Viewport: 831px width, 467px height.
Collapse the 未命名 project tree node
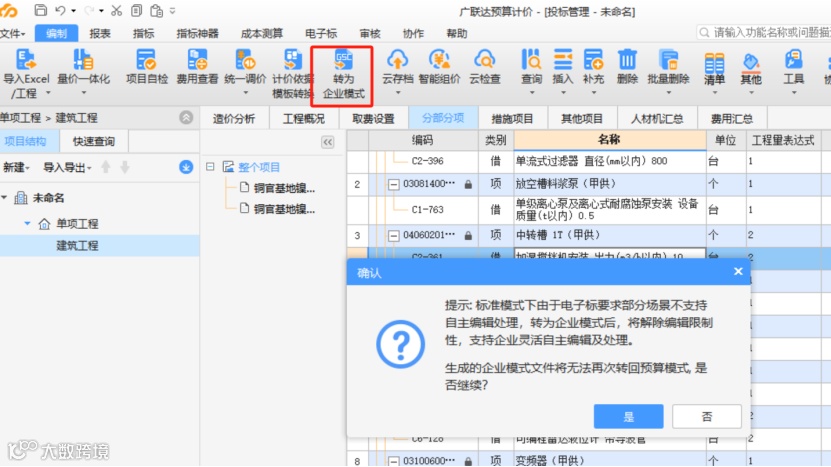point(4,198)
